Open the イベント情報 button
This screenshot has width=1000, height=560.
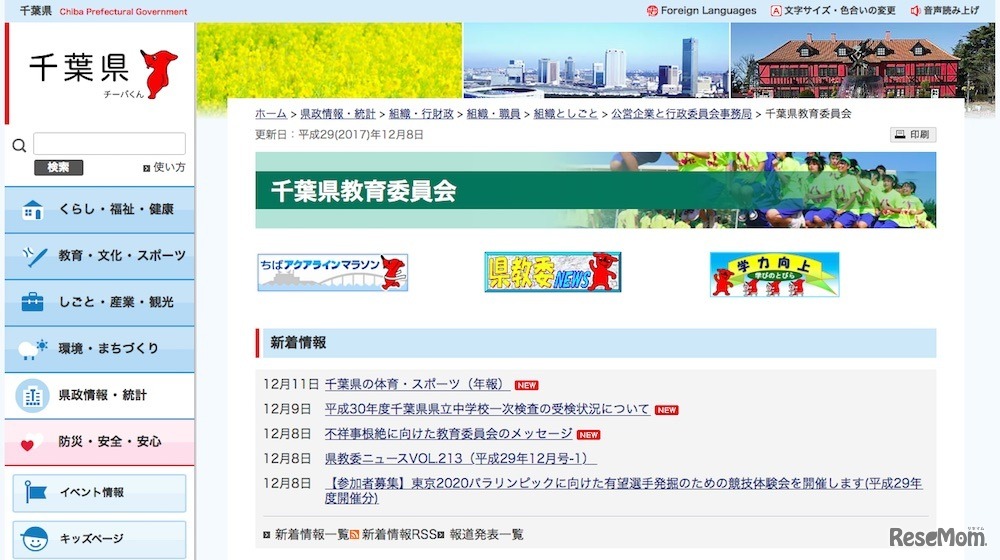point(99,492)
